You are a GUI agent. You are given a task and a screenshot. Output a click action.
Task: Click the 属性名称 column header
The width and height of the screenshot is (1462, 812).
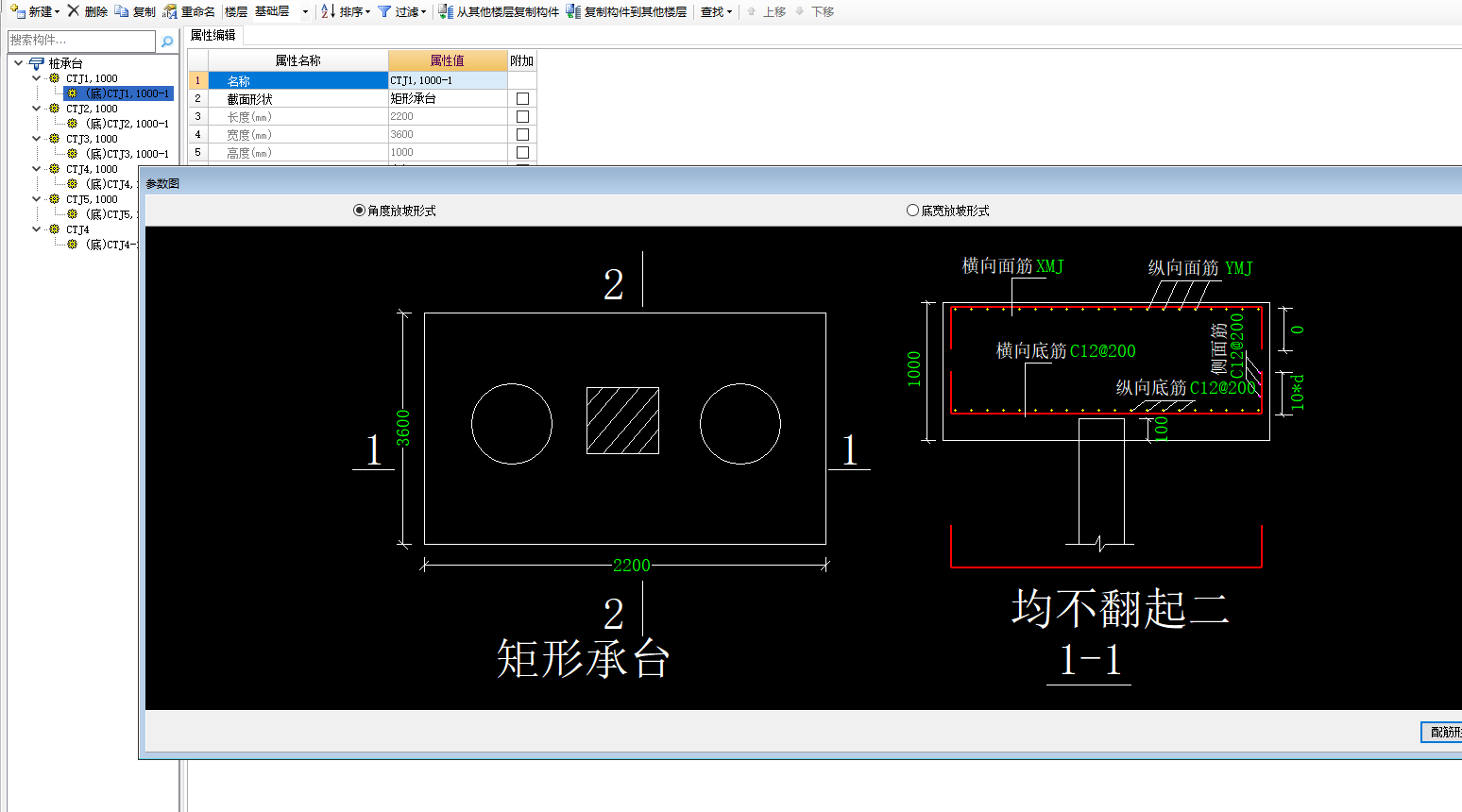click(298, 60)
